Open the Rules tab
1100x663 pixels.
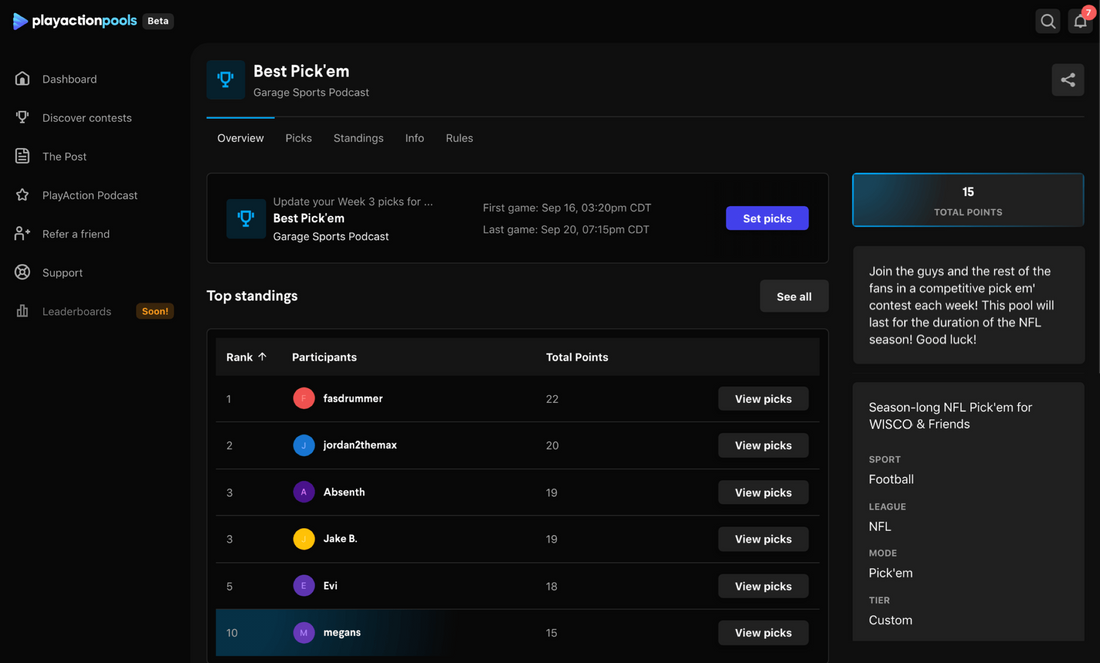(x=459, y=138)
